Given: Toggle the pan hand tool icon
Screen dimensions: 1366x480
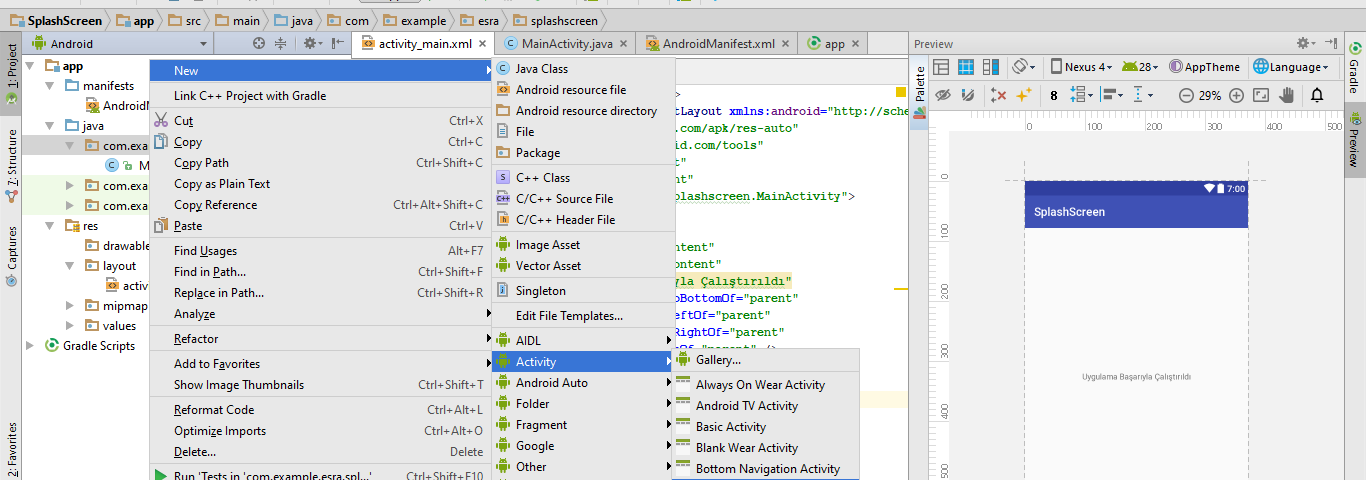Looking at the screenshot, I should pos(1287,95).
